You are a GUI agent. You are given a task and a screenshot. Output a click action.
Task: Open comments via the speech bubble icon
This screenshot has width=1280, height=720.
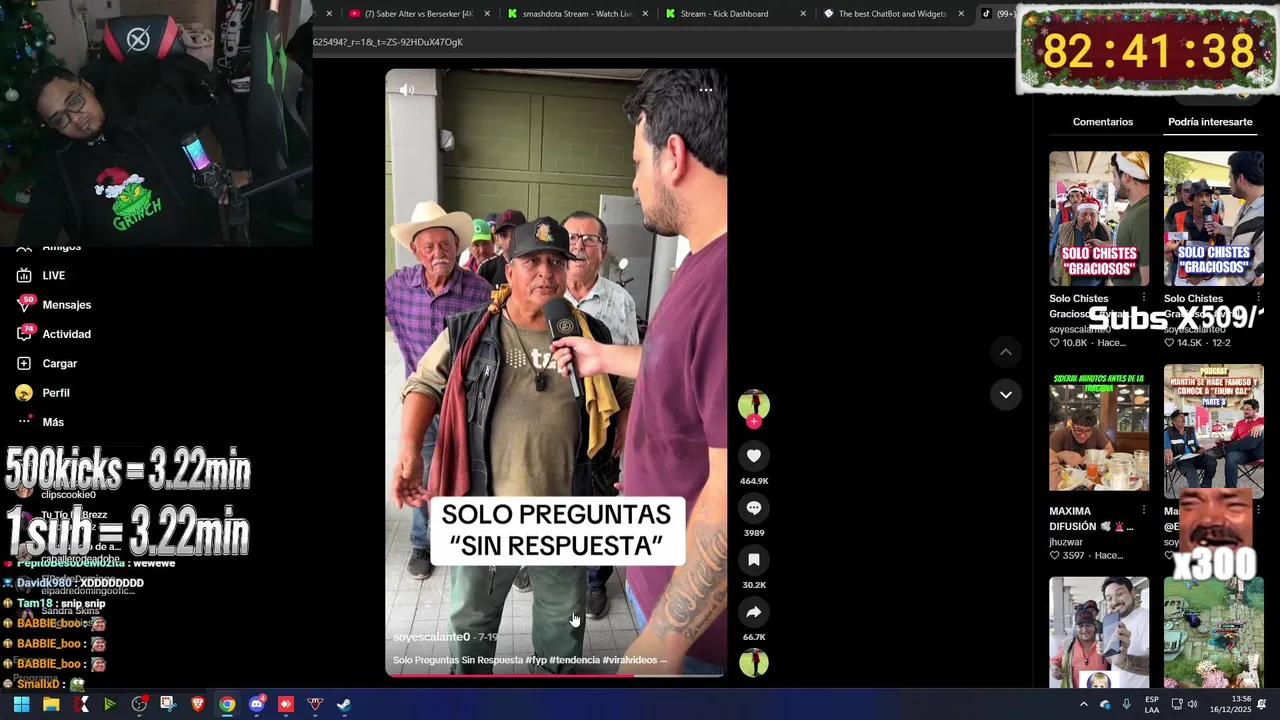click(754, 508)
